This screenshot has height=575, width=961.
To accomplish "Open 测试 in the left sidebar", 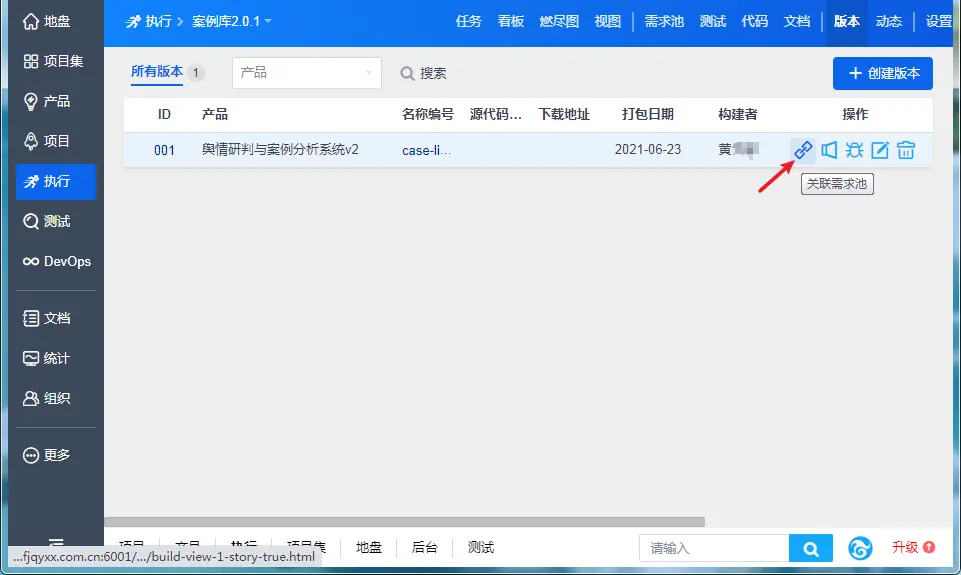I will point(56,221).
